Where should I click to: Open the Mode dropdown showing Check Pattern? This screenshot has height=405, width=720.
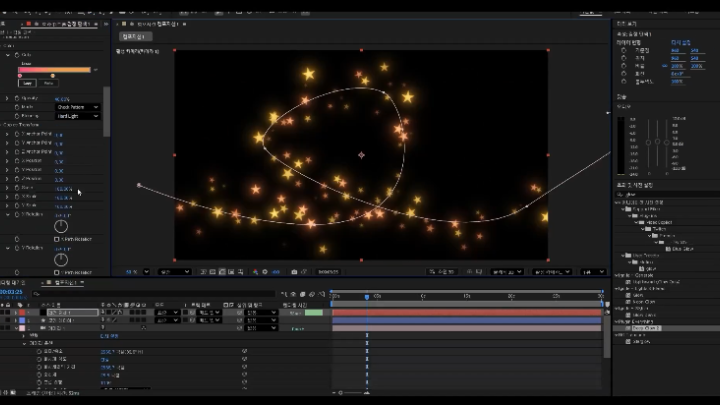77,107
